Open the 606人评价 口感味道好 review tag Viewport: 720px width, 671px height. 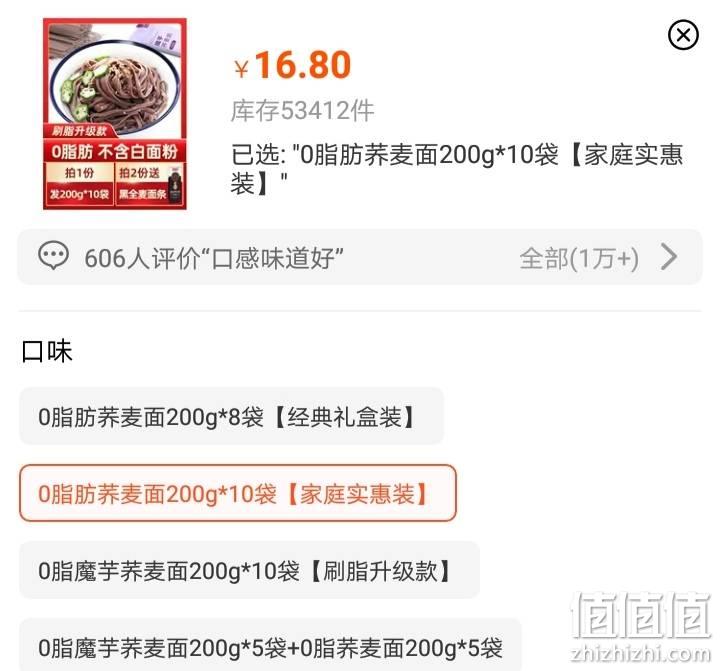click(214, 258)
